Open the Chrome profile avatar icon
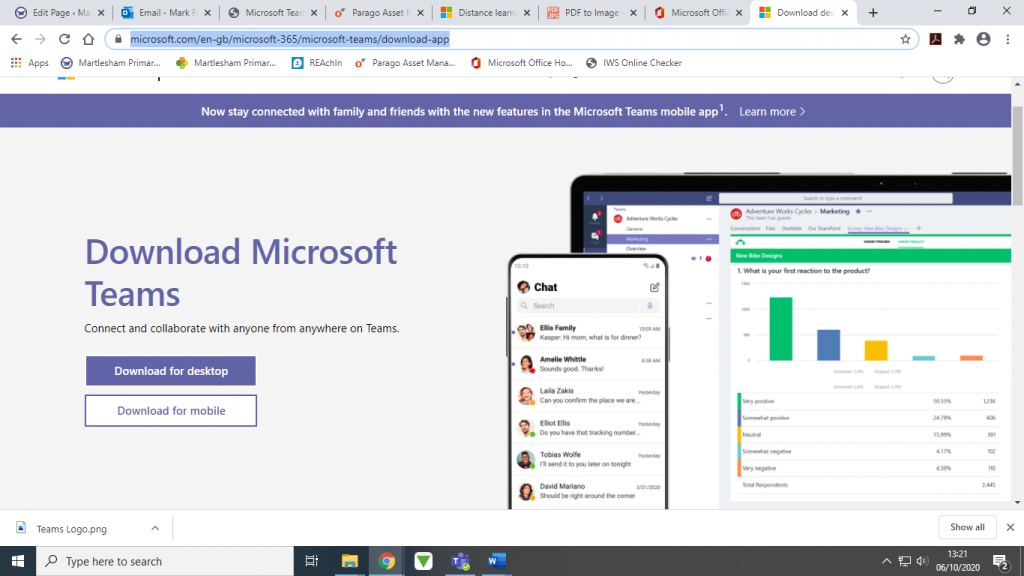This screenshot has width=1024, height=576. tap(981, 39)
